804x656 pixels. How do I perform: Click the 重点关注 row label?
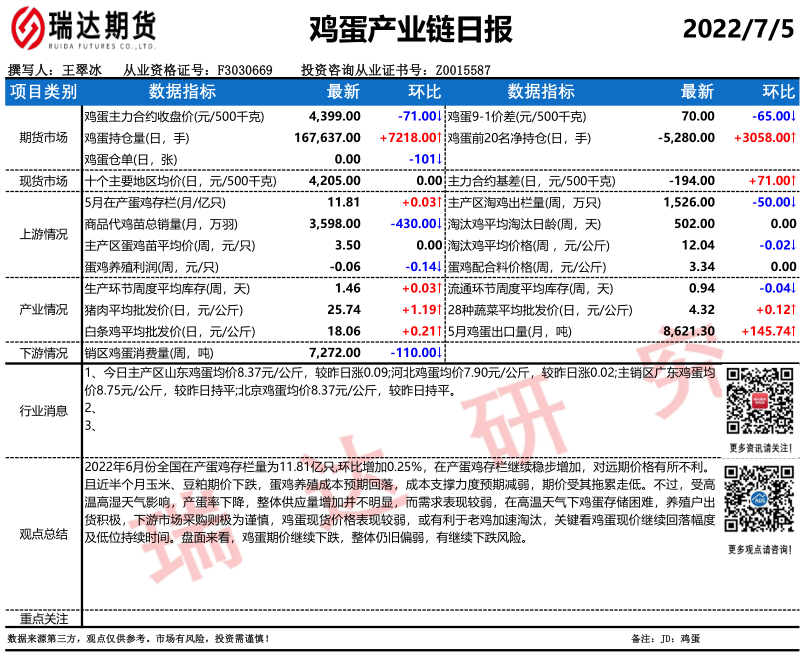click(x=42, y=619)
